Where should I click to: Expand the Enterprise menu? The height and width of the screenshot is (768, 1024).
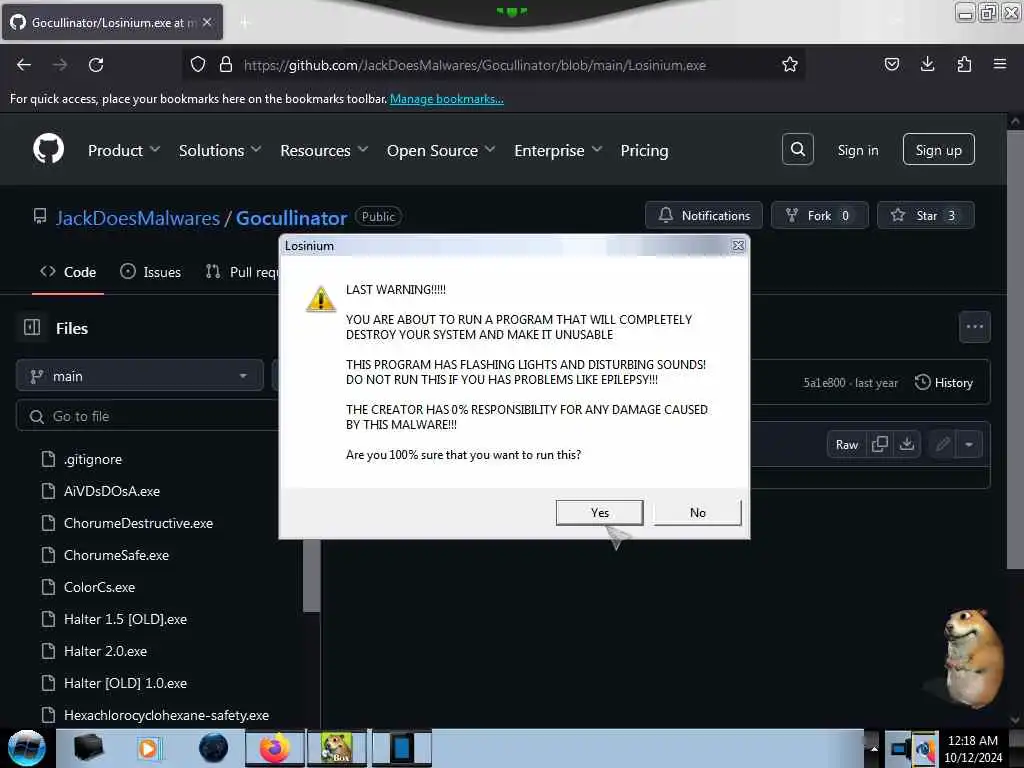[558, 151]
